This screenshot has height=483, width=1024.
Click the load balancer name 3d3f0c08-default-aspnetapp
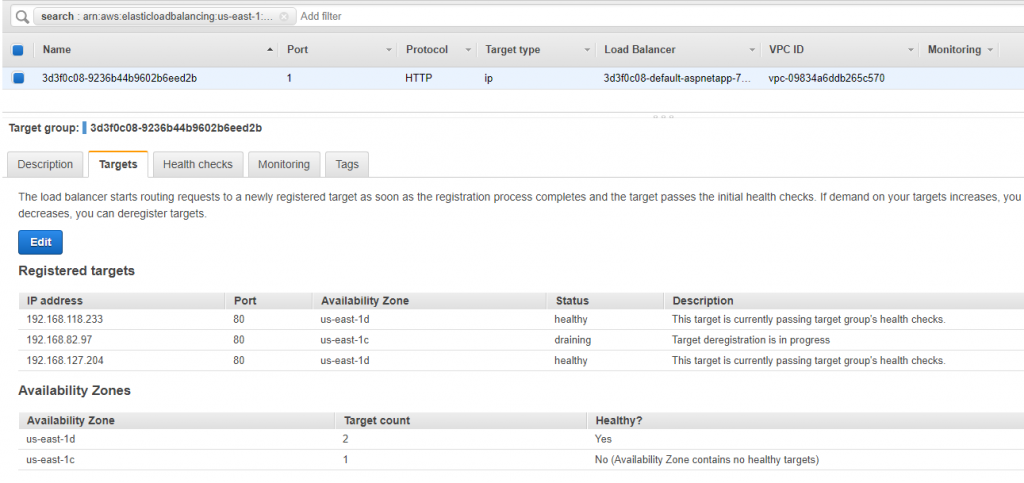click(x=677, y=78)
